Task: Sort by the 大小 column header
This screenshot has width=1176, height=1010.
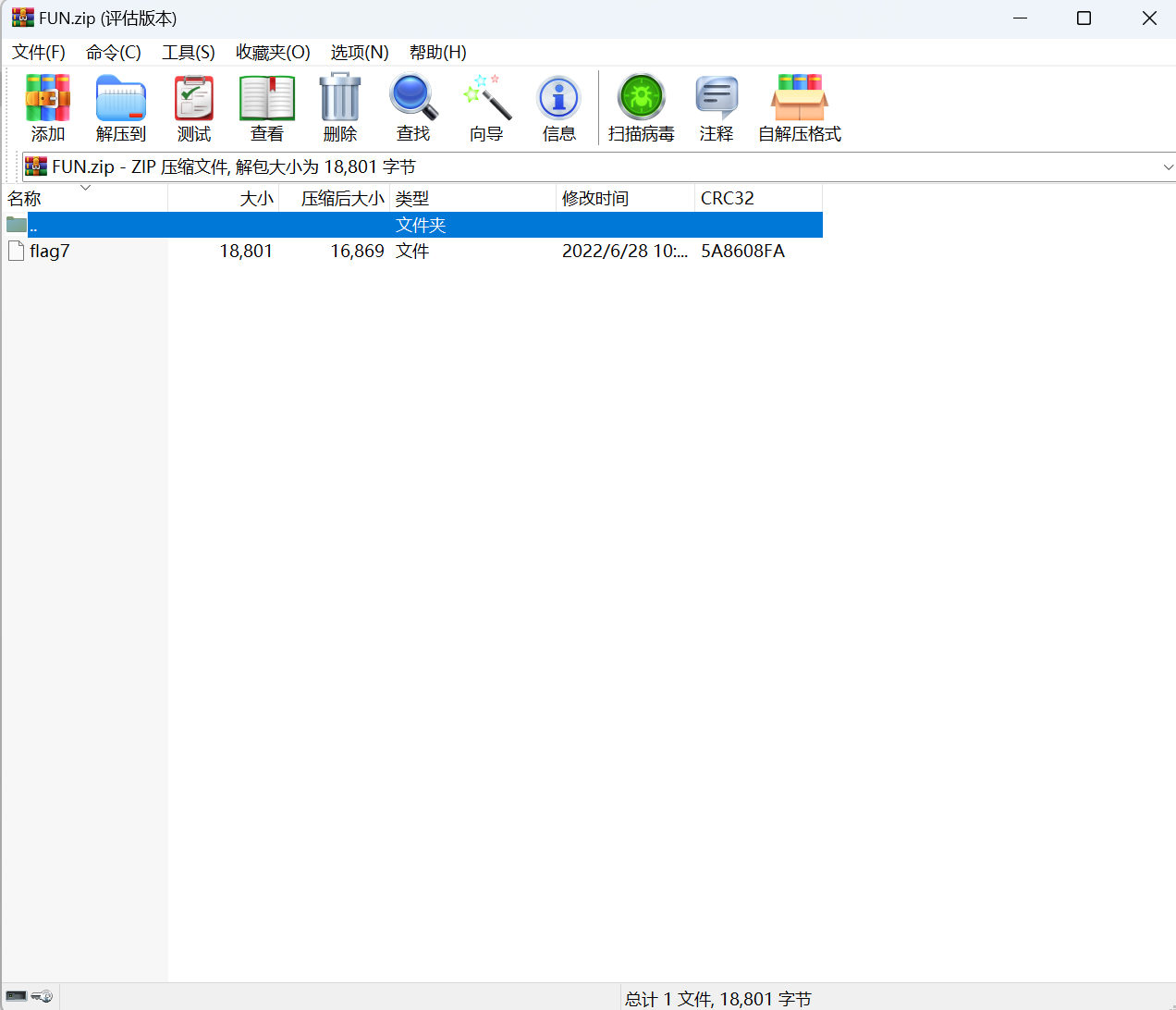Action: (223, 198)
